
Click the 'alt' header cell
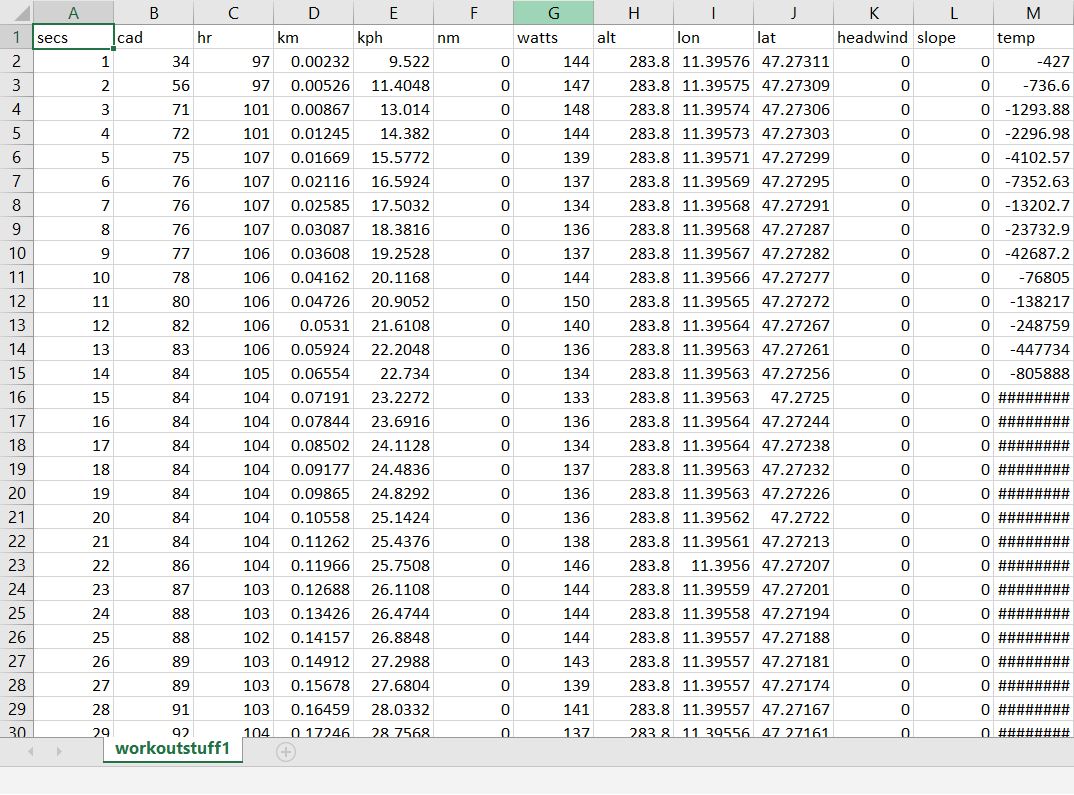coord(634,37)
